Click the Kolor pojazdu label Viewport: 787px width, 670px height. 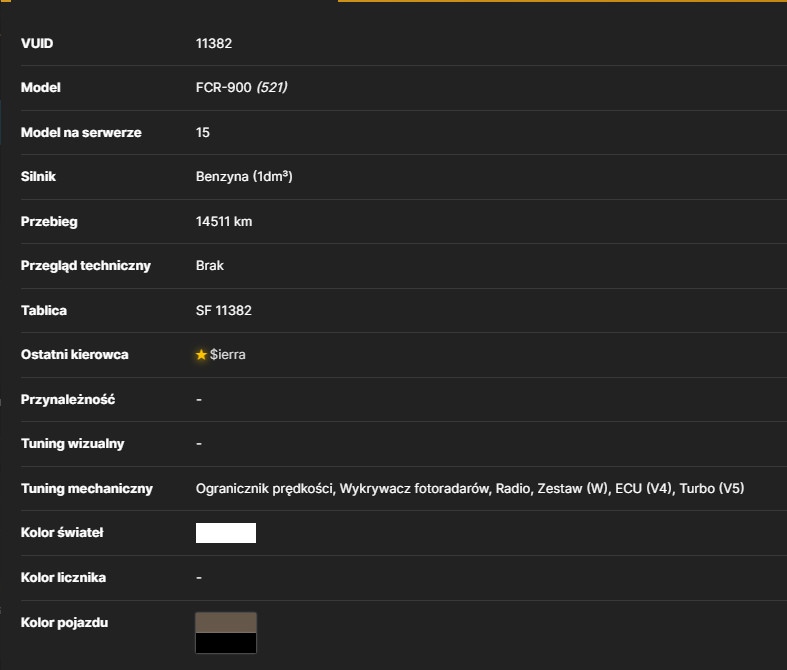(64, 622)
